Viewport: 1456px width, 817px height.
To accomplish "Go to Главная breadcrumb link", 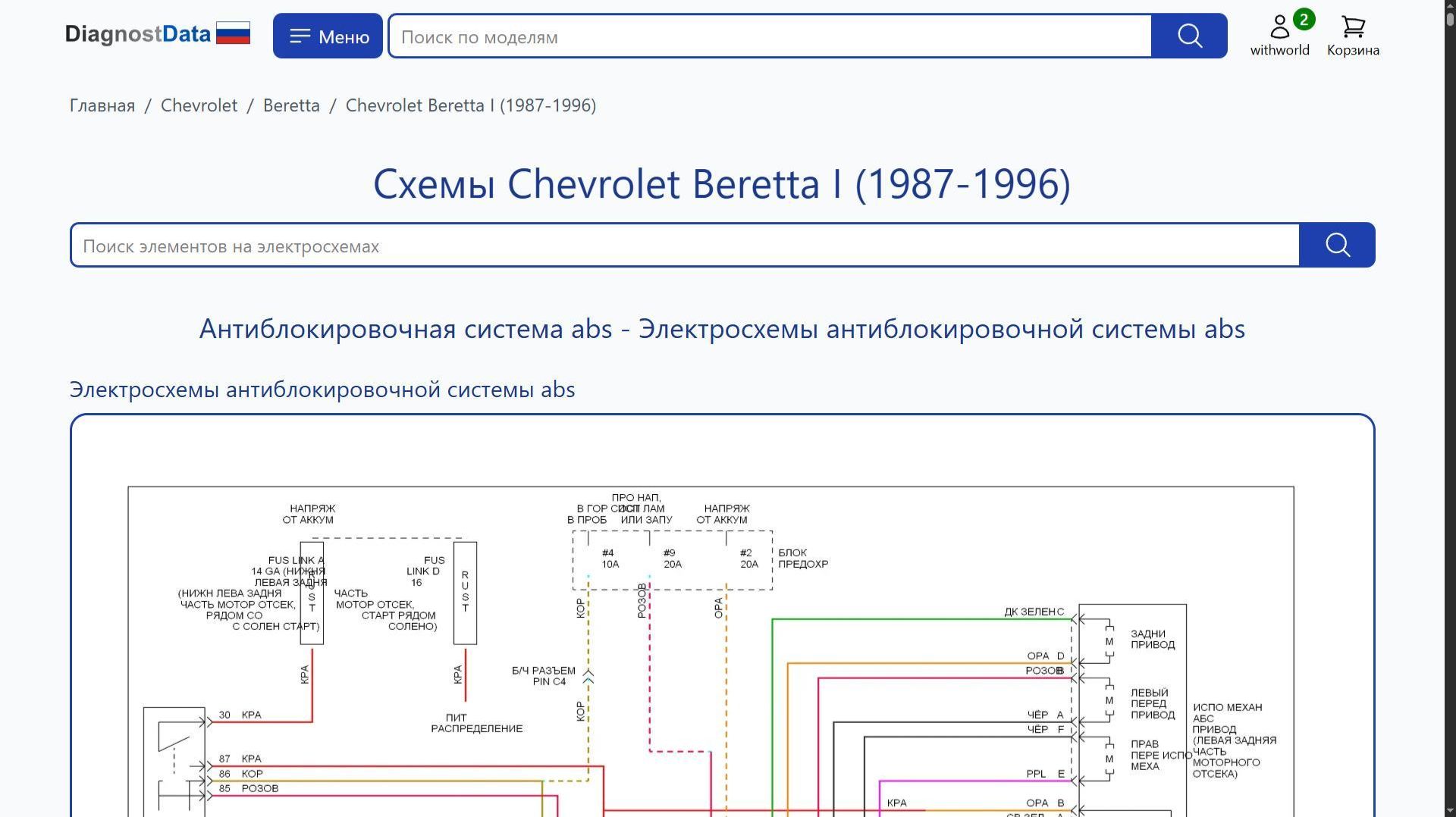I will (x=102, y=105).
